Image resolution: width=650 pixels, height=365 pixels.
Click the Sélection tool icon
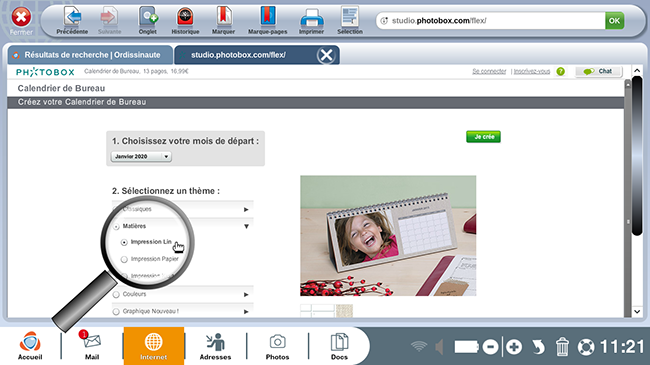(x=350, y=17)
